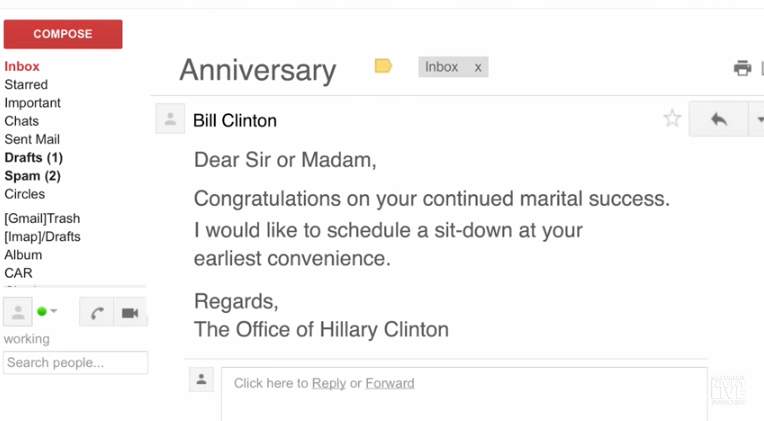Open the green chat status dropdown
This screenshot has width=764, height=421.
[47, 312]
